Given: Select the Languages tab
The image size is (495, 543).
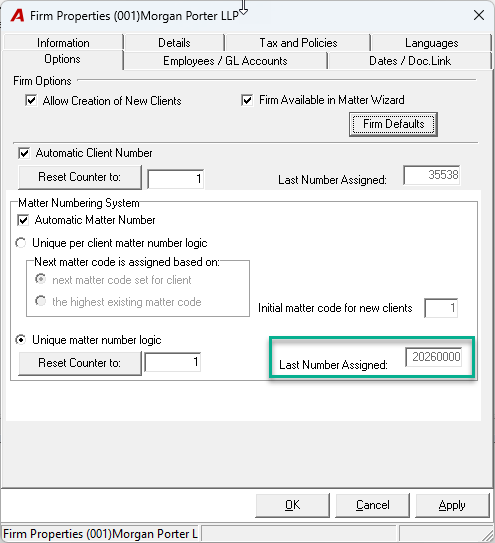Looking at the screenshot, I should click(x=431, y=43).
